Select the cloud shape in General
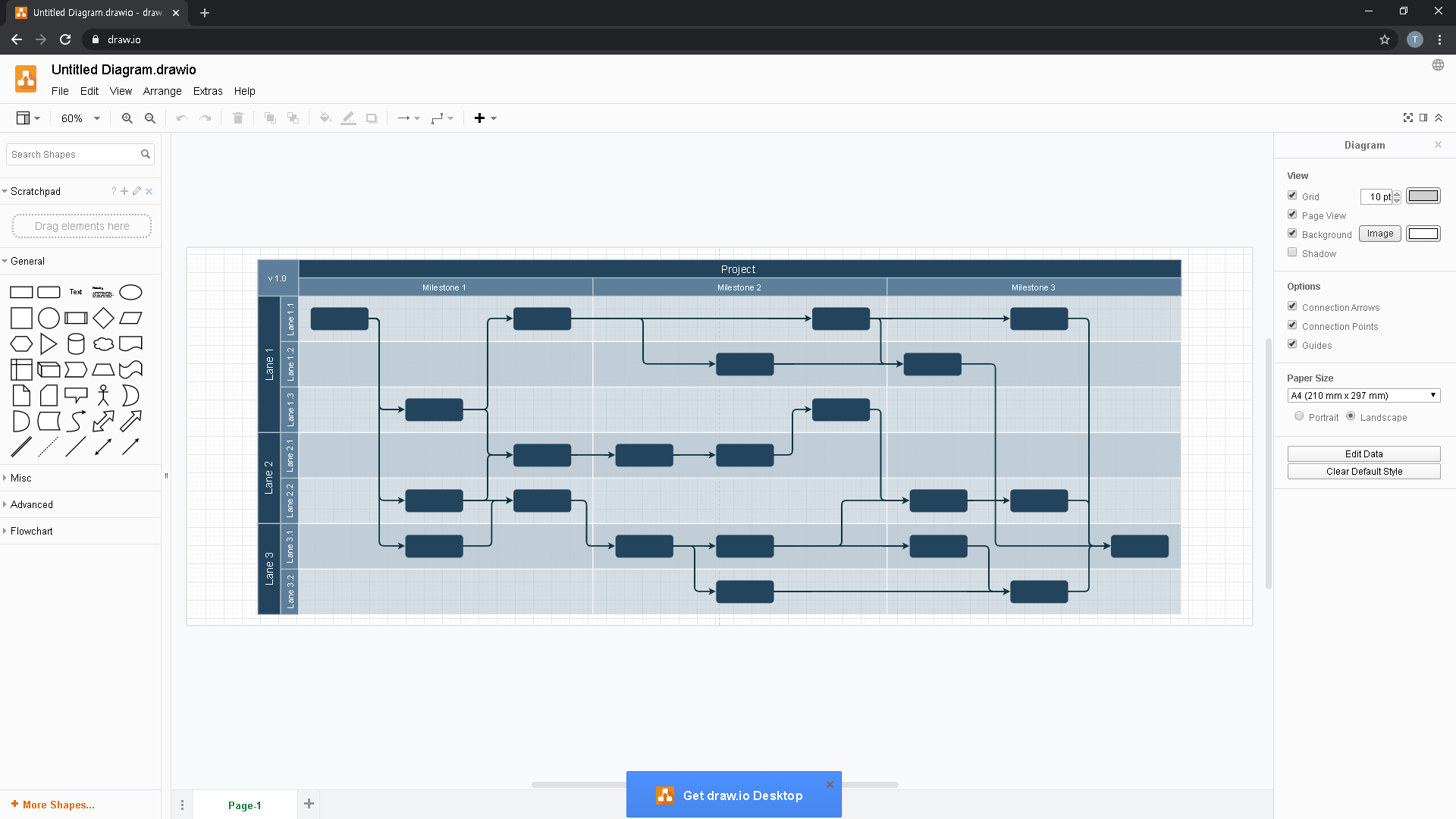 click(x=103, y=344)
